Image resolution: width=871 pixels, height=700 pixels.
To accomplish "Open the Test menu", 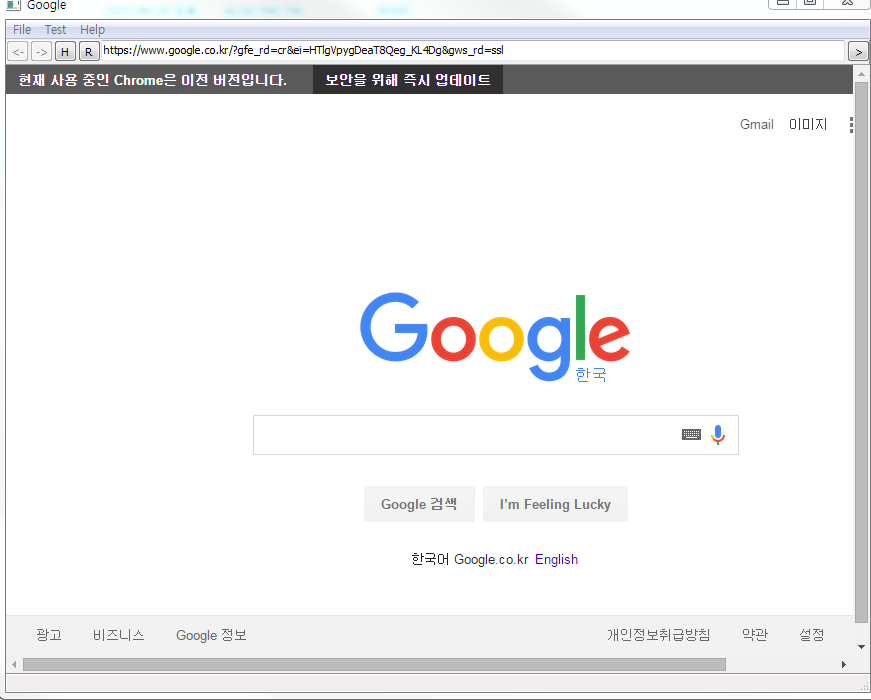I will coord(55,29).
